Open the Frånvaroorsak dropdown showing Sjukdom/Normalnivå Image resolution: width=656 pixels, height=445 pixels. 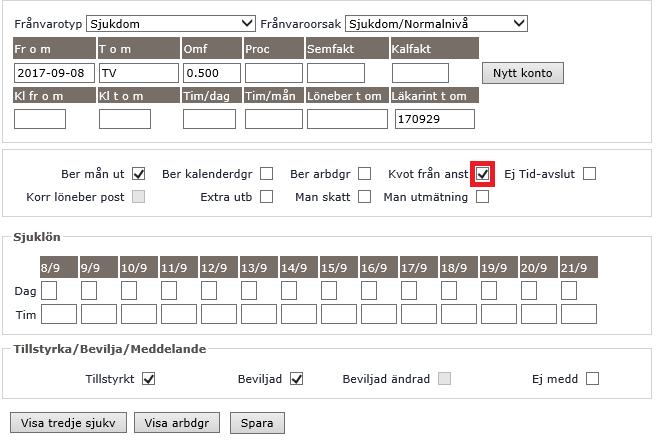click(x=436, y=24)
